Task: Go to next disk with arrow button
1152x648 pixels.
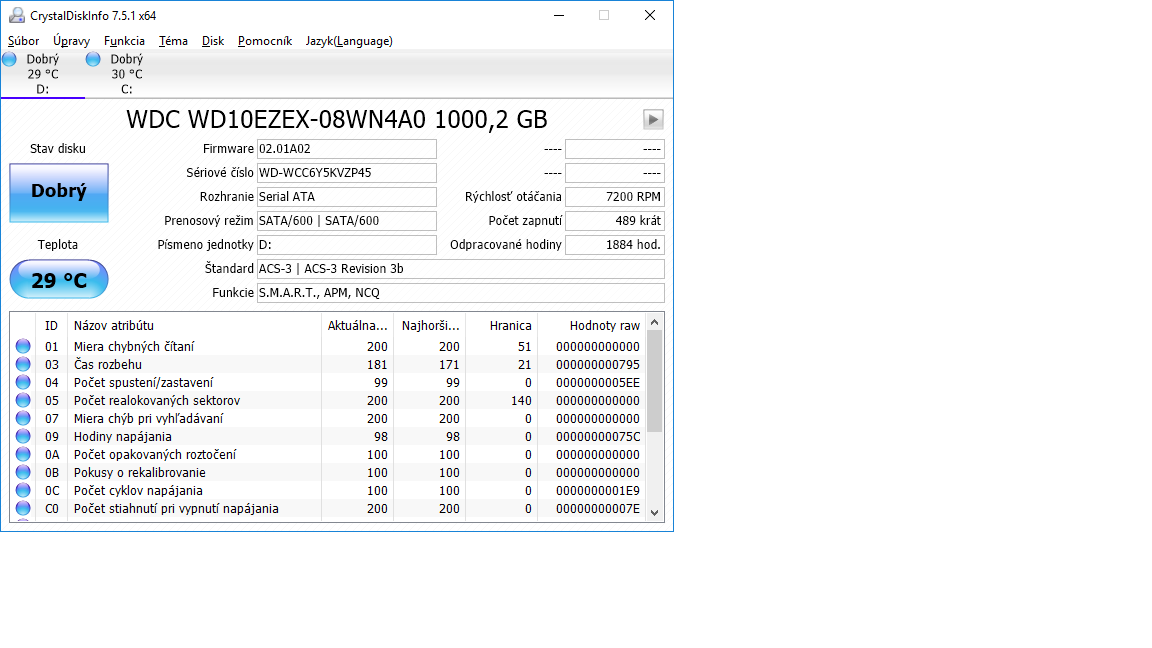Action: tap(653, 119)
